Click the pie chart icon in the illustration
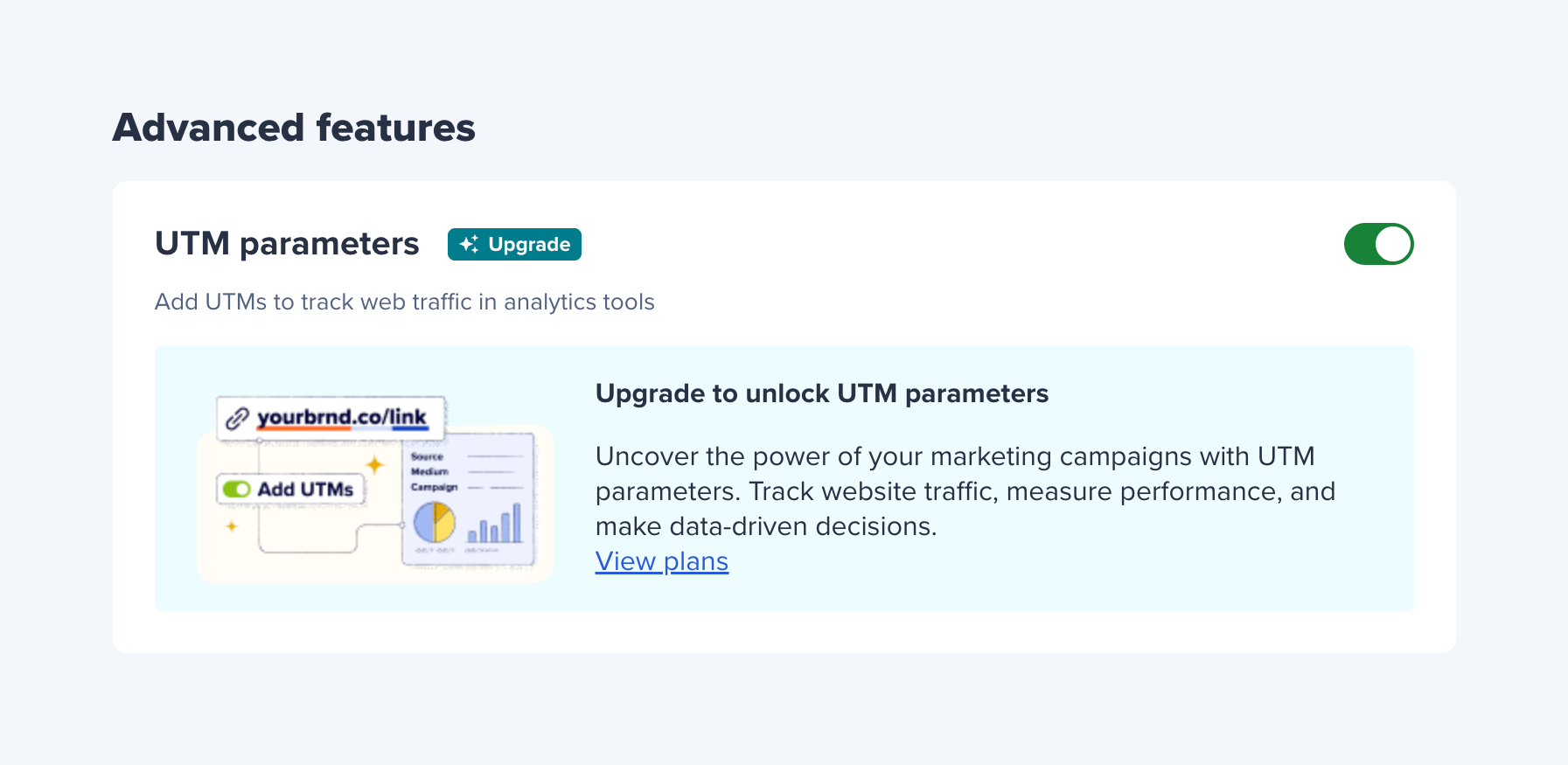The image size is (1568, 765). 434,523
